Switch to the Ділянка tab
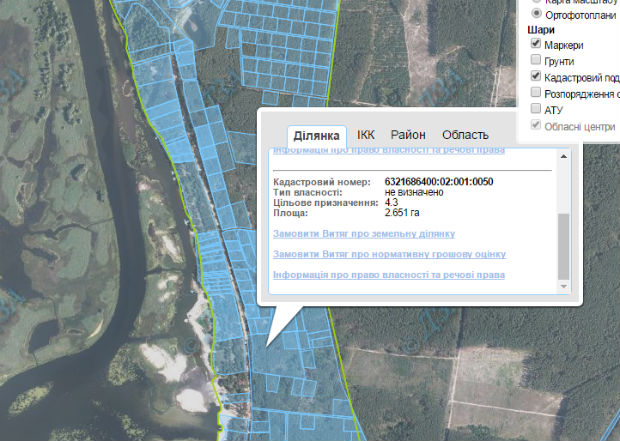The image size is (620, 441). click(316, 135)
